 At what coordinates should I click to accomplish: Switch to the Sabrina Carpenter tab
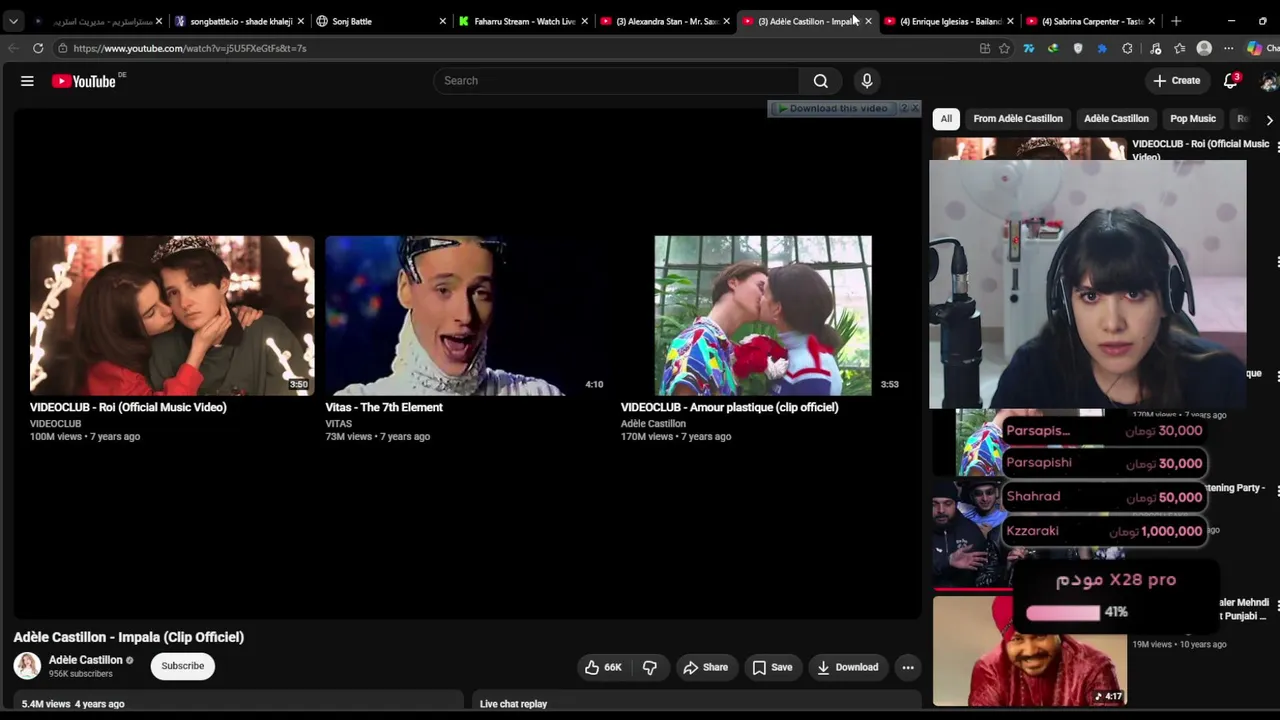tap(1091, 21)
